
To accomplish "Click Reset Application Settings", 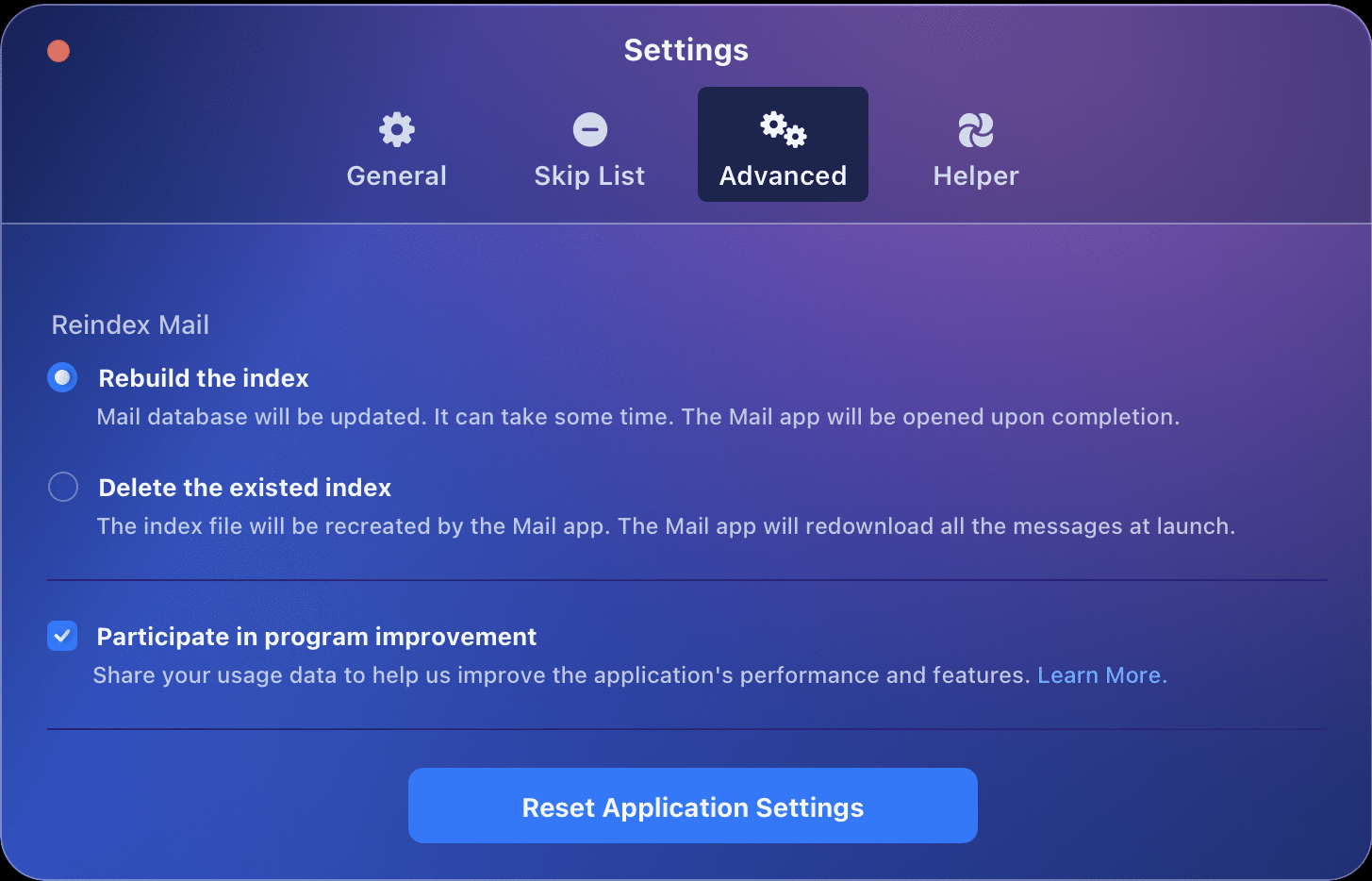I will point(692,806).
